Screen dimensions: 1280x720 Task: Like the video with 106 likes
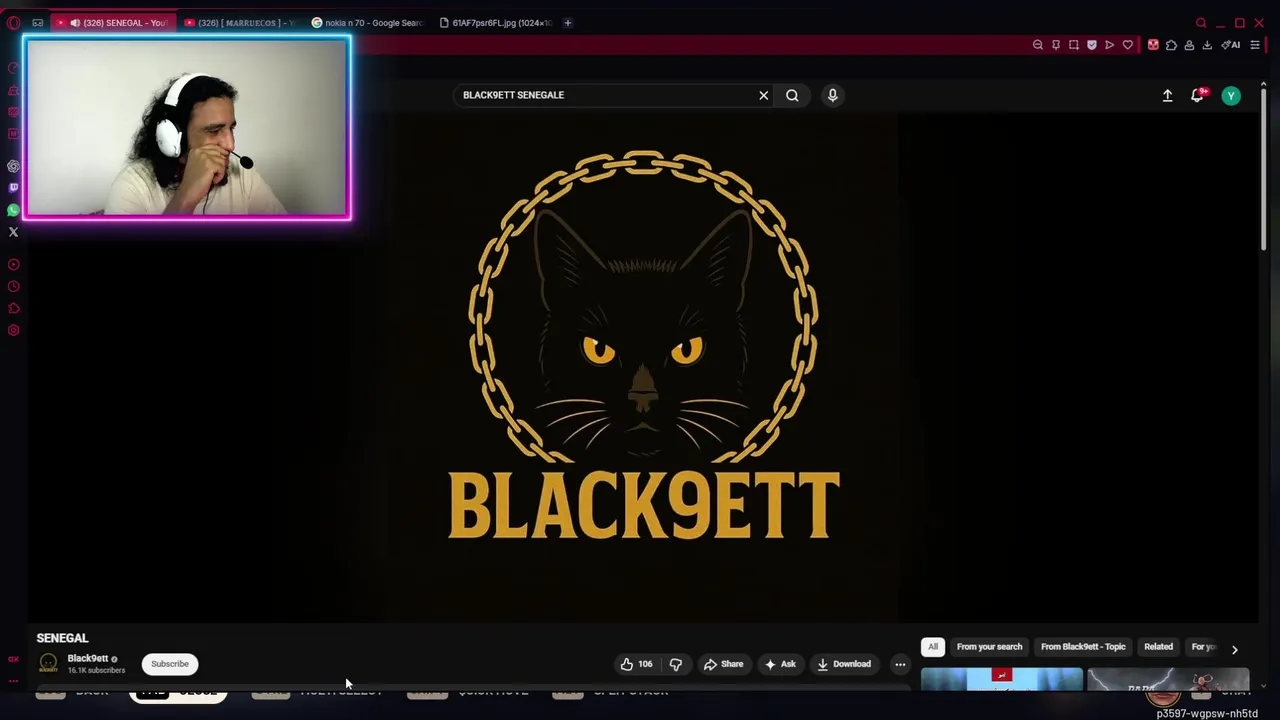pos(637,664)
